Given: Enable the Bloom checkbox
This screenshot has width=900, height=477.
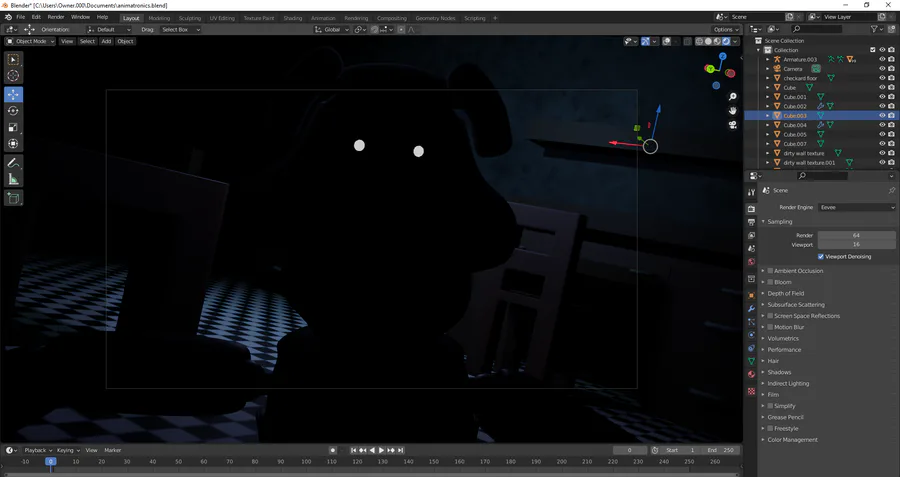Looking at the screenshot, I should click(x=770, y=282).
